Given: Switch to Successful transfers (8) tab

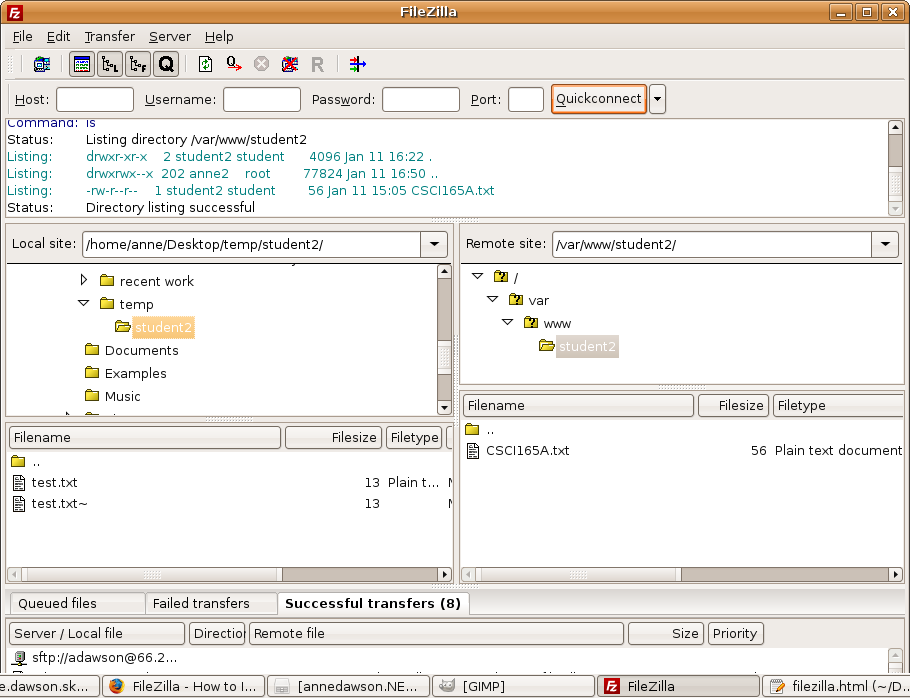Looking at the screenshot, I should [x=373, y=603].
